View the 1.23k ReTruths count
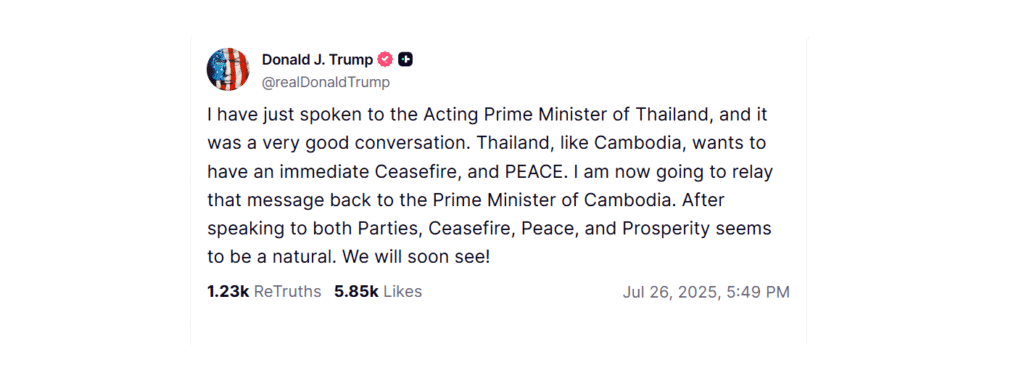The width and height of the screenshot is (1024, 376). point(228,292)
